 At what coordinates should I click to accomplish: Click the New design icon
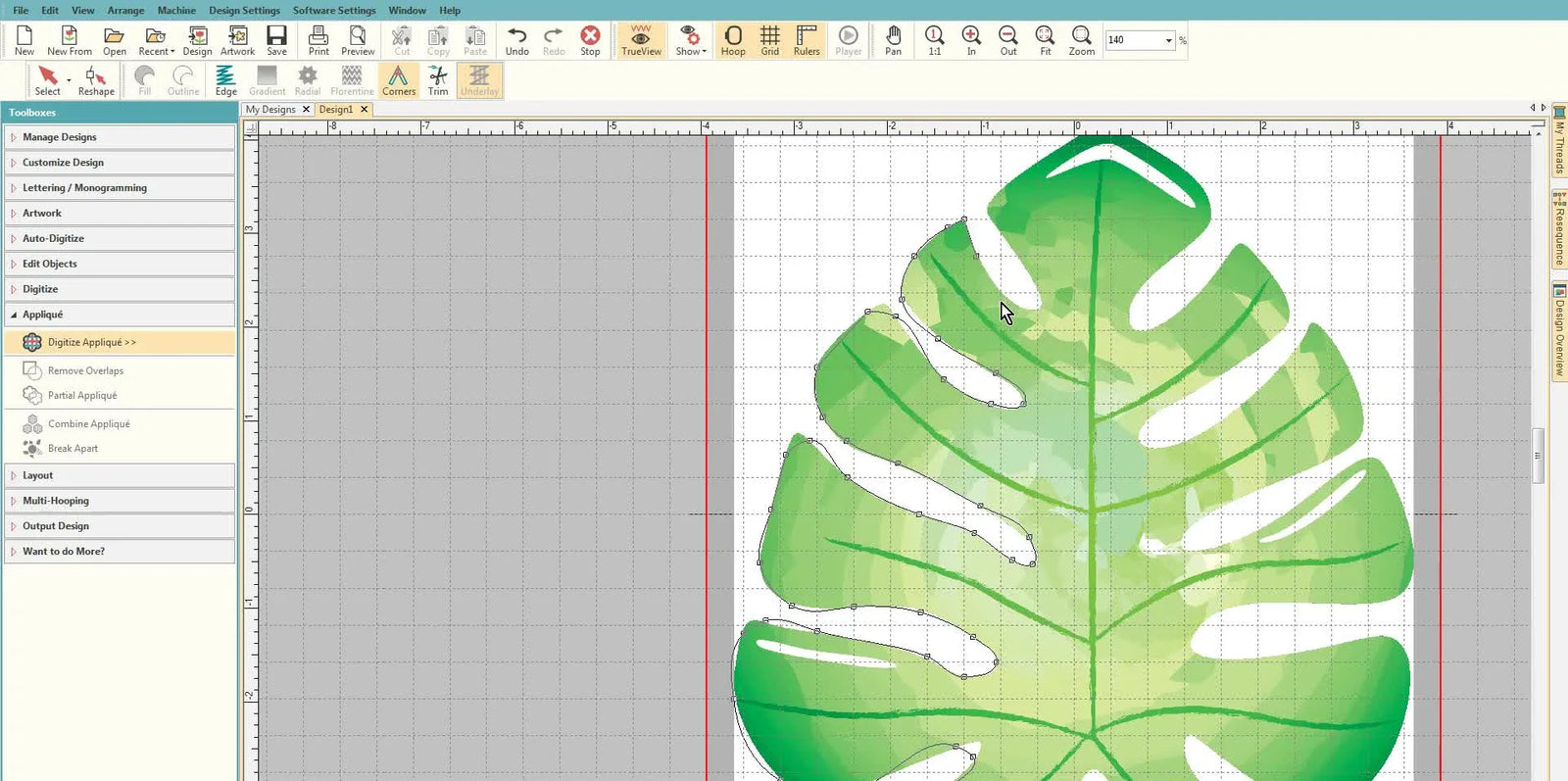24,40
